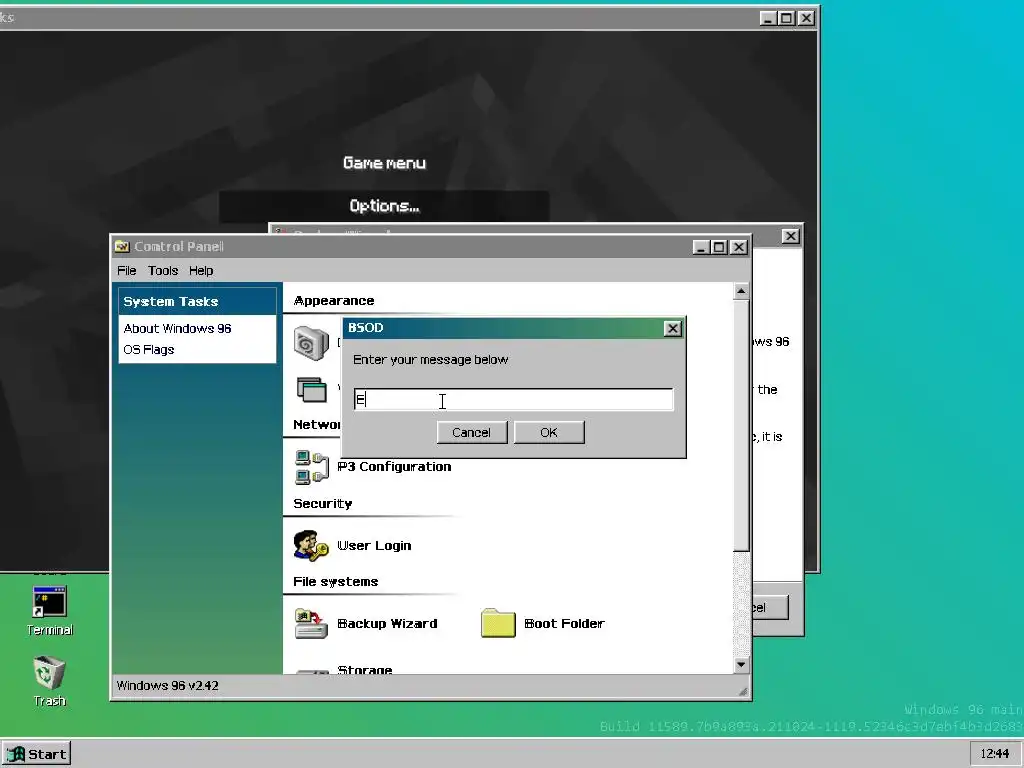Click the Control Panel scrollbar thumb
1024x768 pixels.
point(741,426)
